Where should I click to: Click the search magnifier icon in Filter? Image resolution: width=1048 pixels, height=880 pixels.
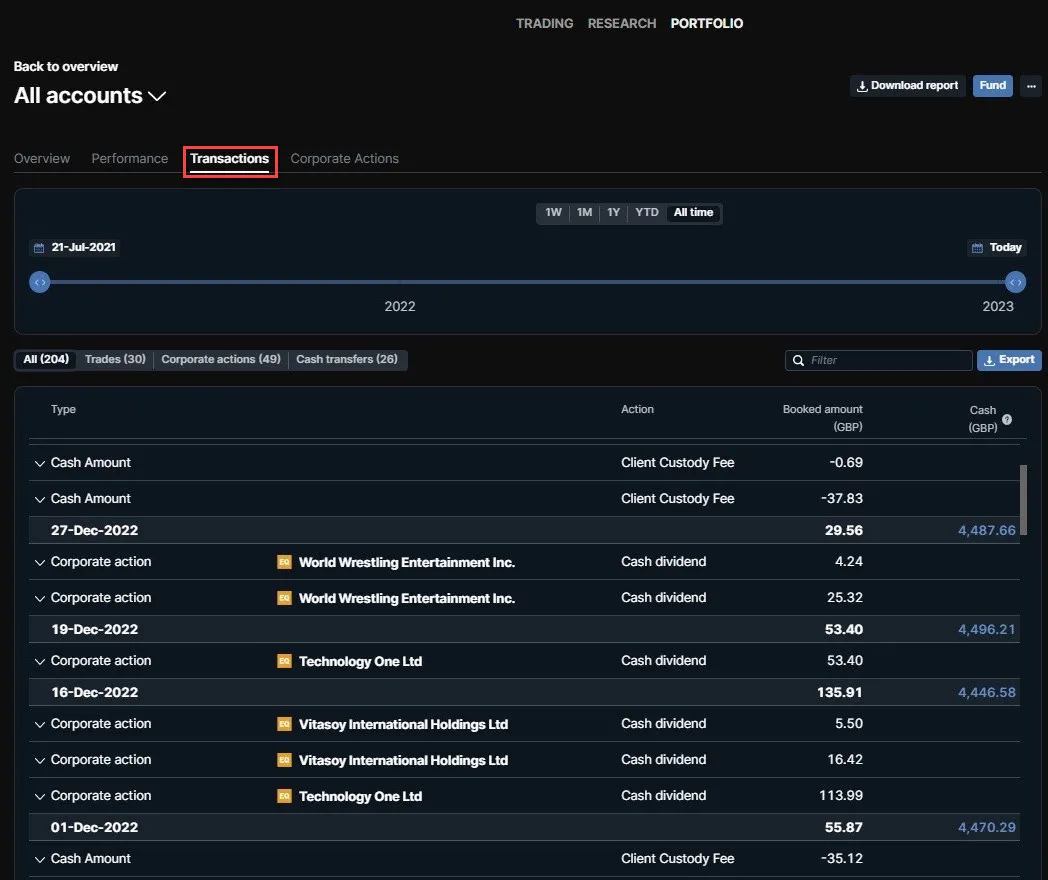pyautogui.click(x=798, y=361)
